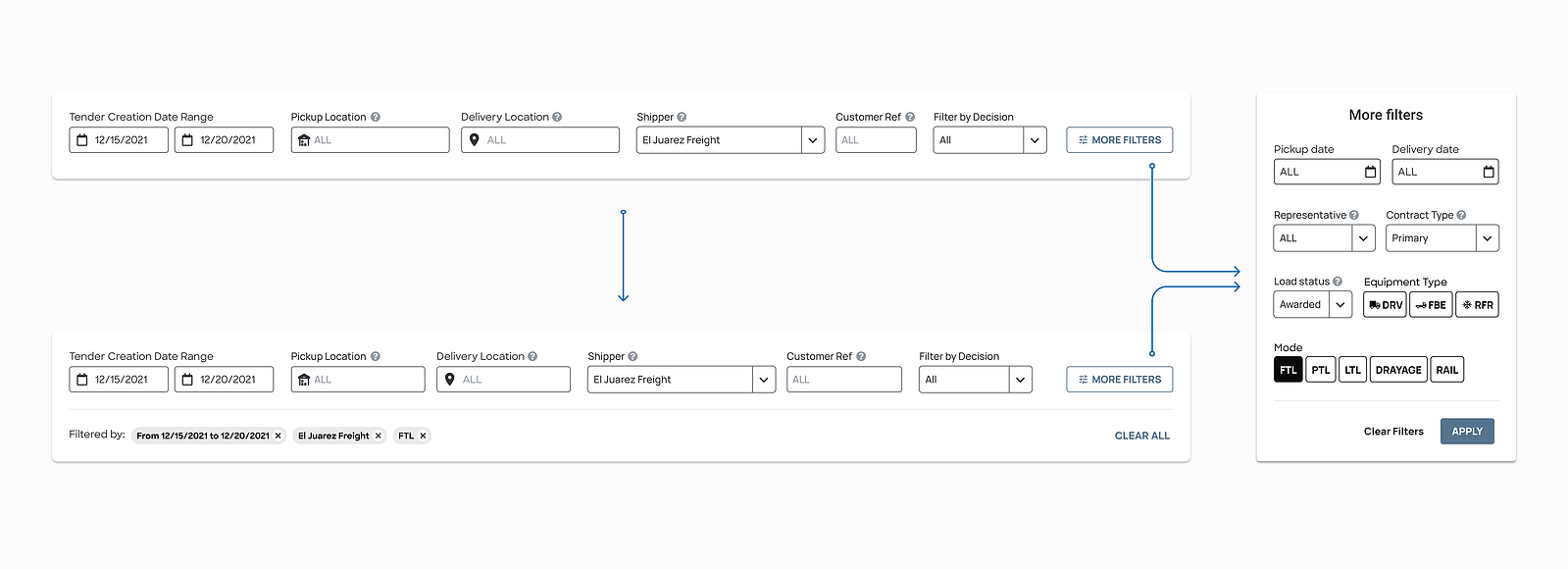1568x569 pixels.
Task: Click the Load status help icon
Action: [x=1338, y=282]
